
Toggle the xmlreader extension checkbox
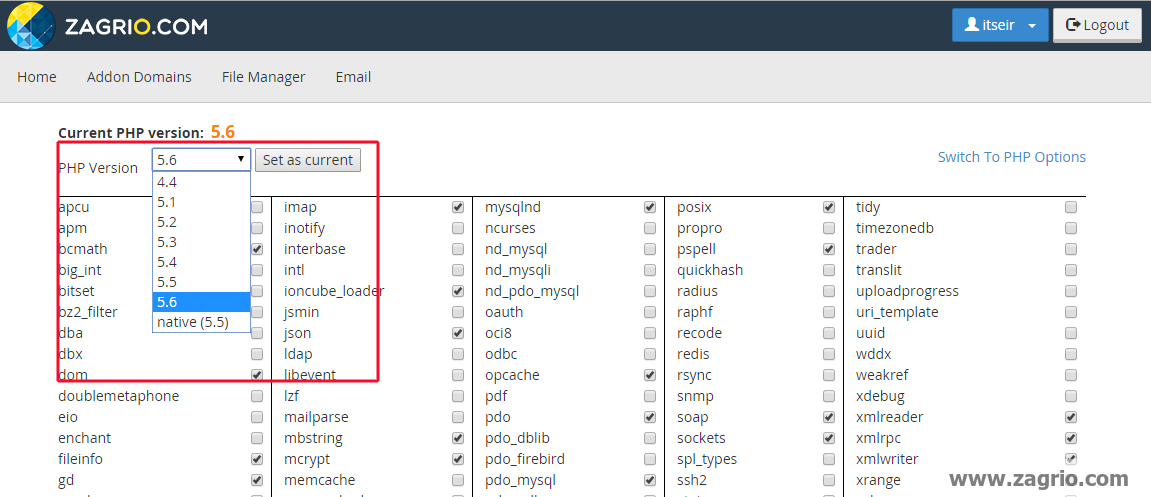click(x=1071, y=417)
